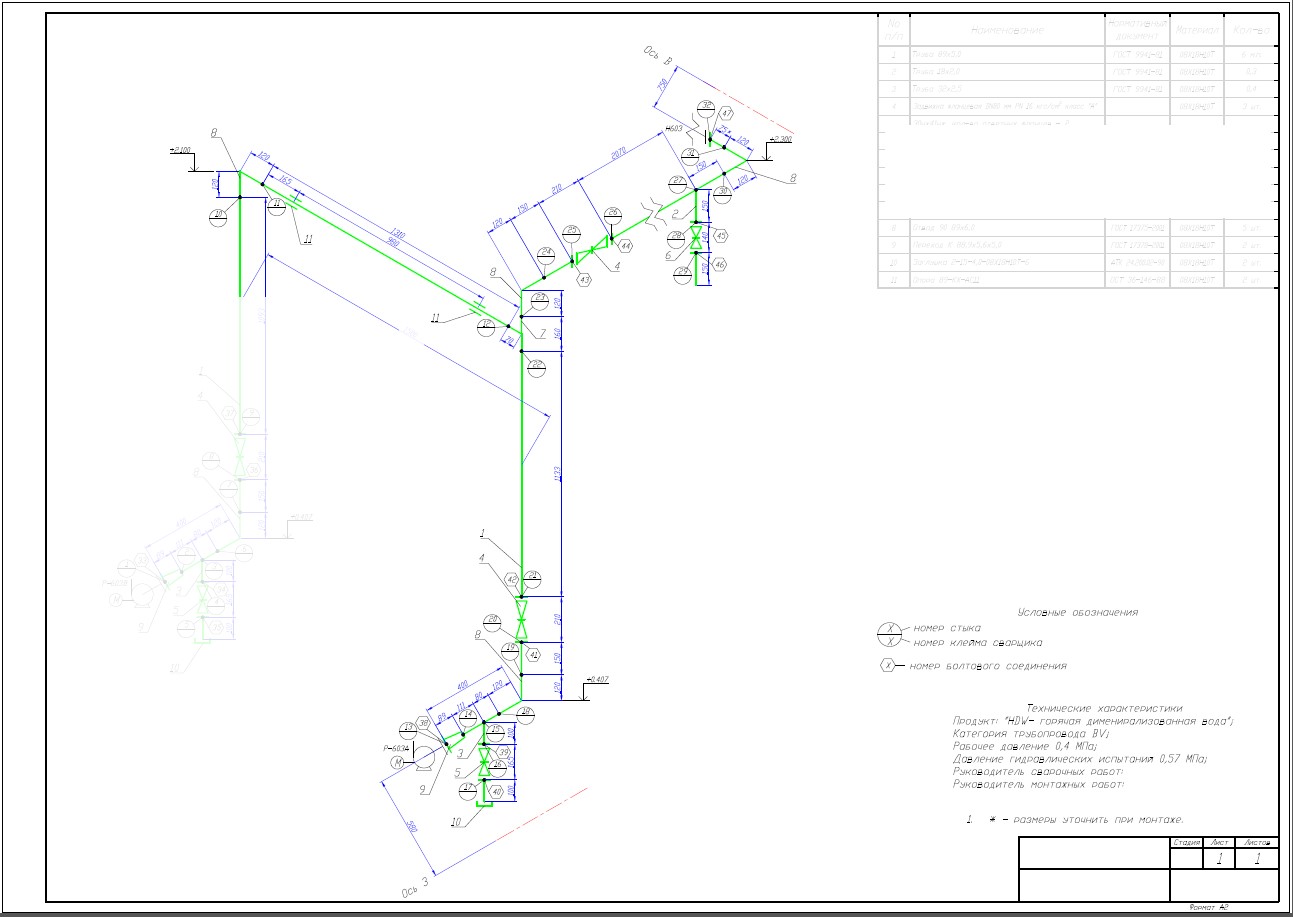Select the 'Ось В' axis label
Image resolution: width=1293 pixels, height=917 pixels.
point(657,57)
